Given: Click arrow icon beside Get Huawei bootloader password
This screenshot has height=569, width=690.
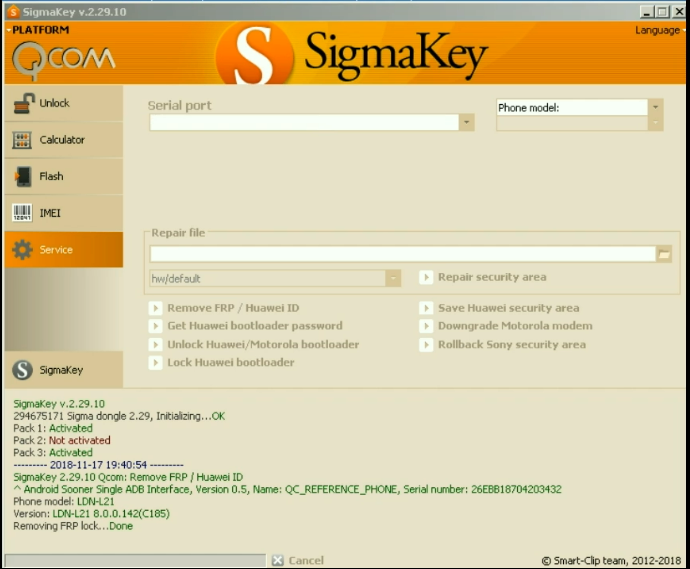Looking at the screenshot, I should click(155, 326).
